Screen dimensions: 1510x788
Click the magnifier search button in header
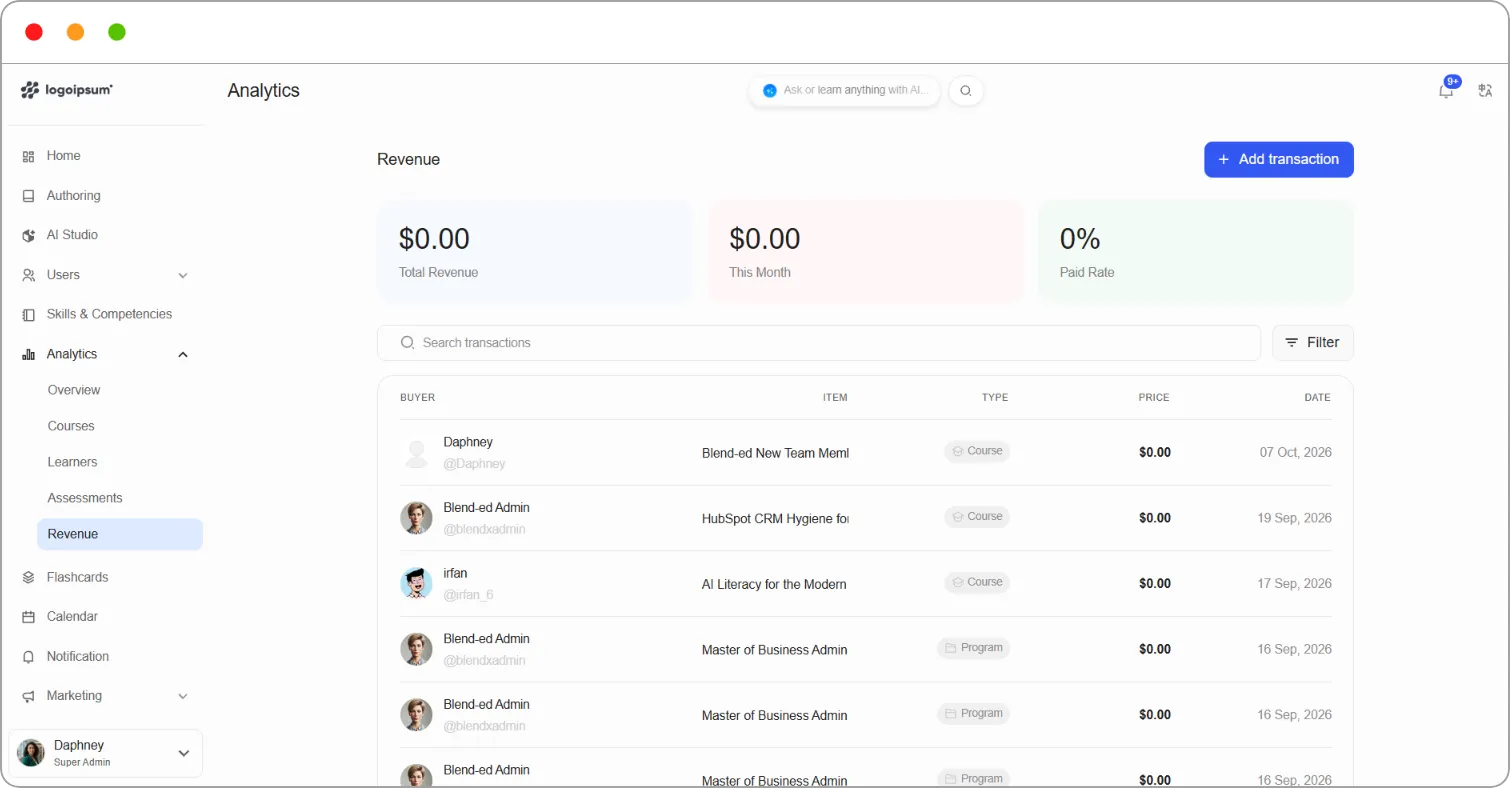pos(966,91)
